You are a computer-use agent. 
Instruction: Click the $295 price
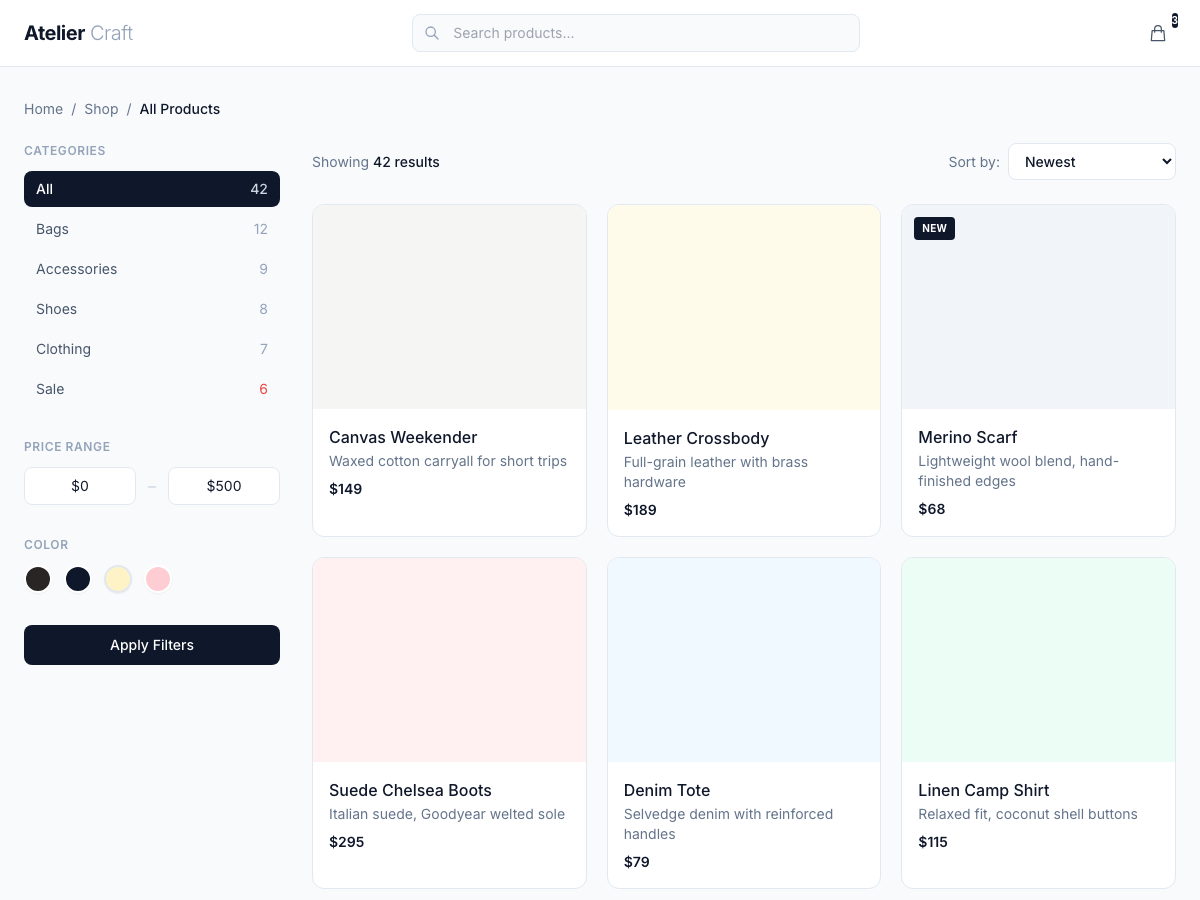(x=347, y=842)
